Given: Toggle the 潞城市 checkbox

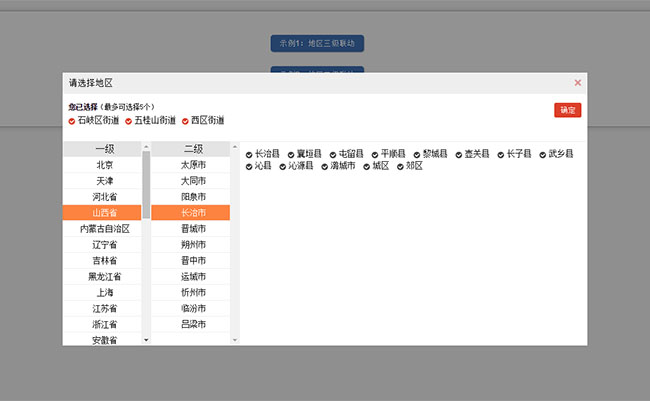Looking at the screenshot, I should (x=325, y=166).
